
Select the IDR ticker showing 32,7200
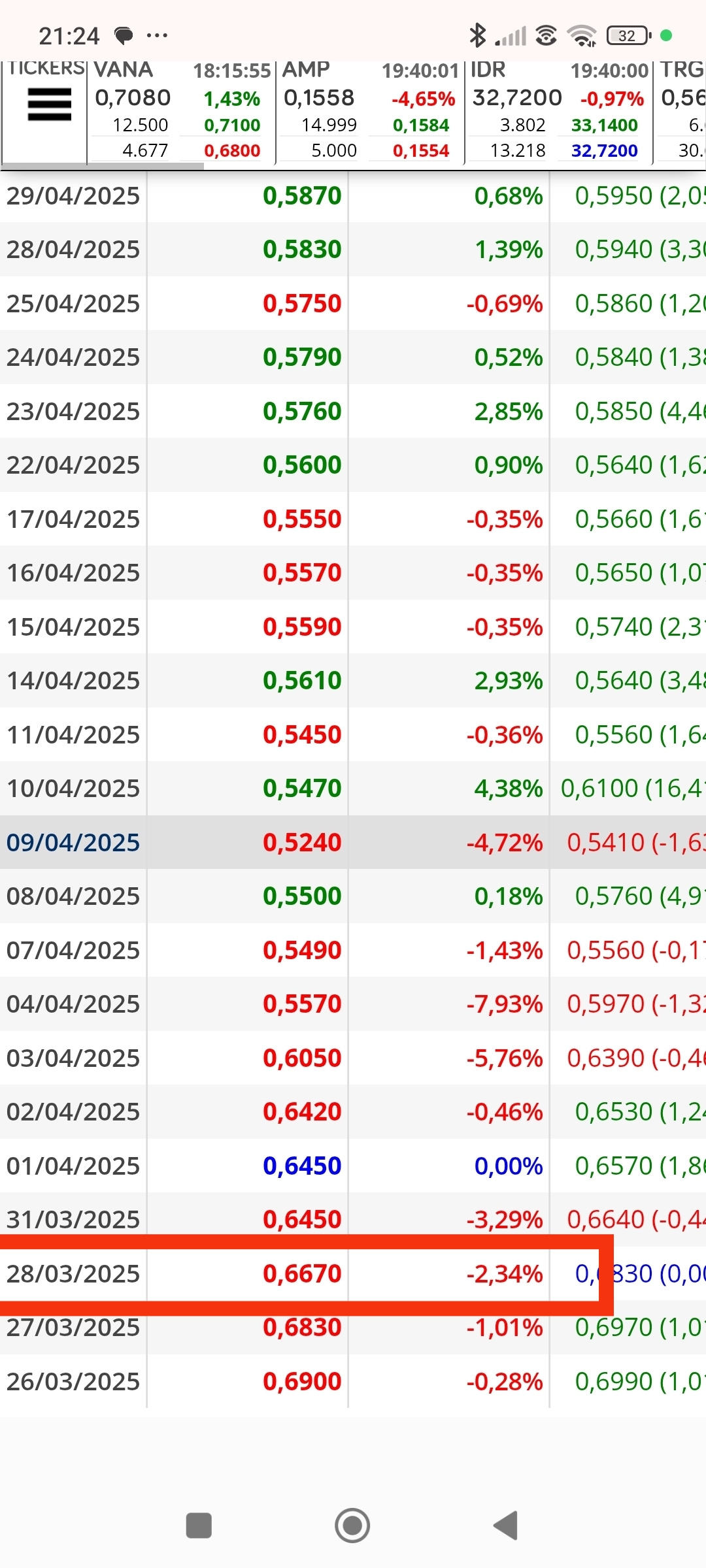click(559, 111)
